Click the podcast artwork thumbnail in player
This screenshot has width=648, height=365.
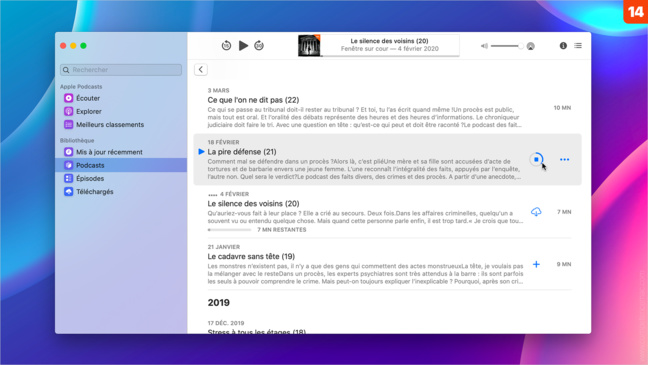pos(309,45)
